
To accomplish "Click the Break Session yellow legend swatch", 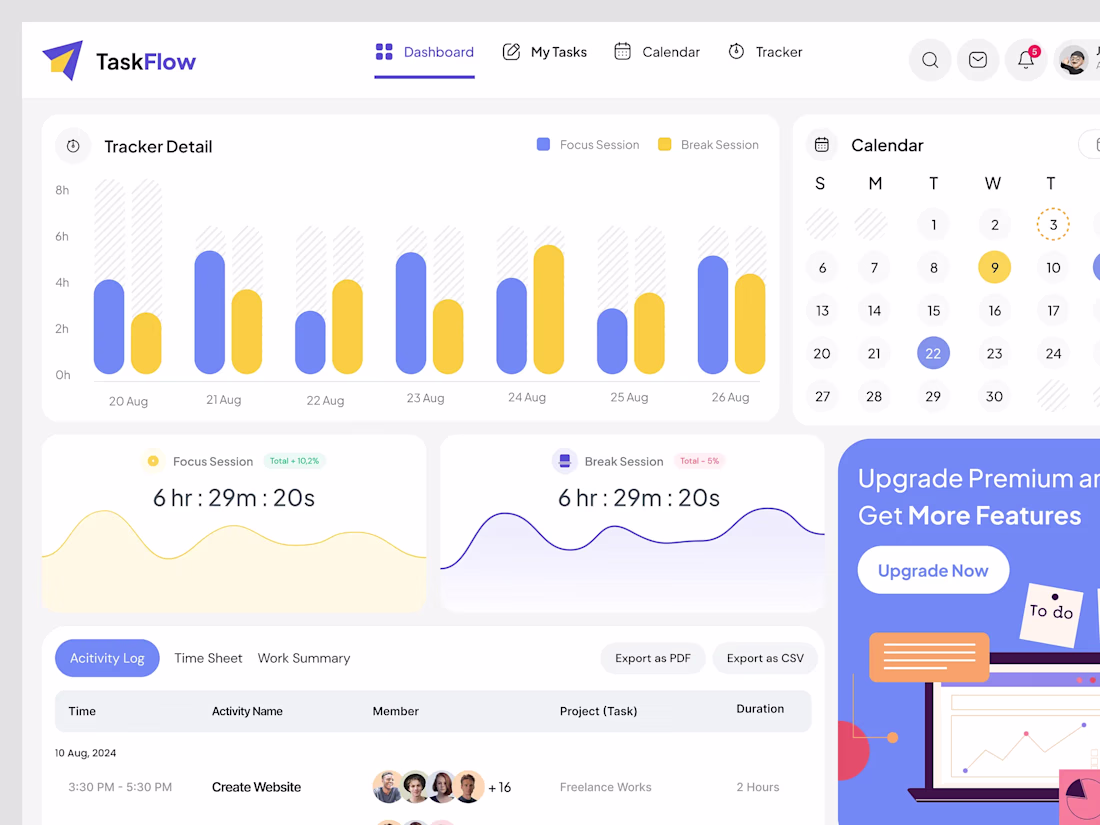I will click(x=664, y=145).
